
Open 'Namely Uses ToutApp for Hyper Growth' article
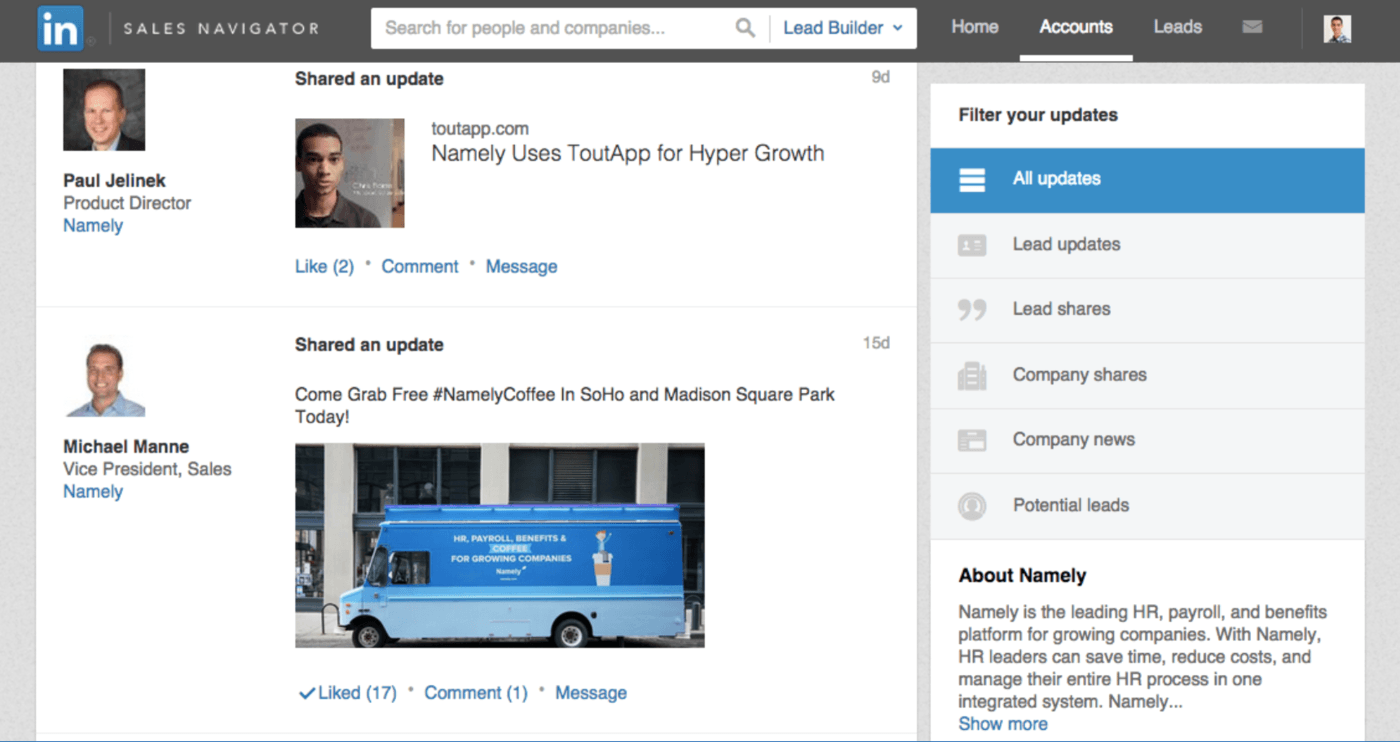628,154
